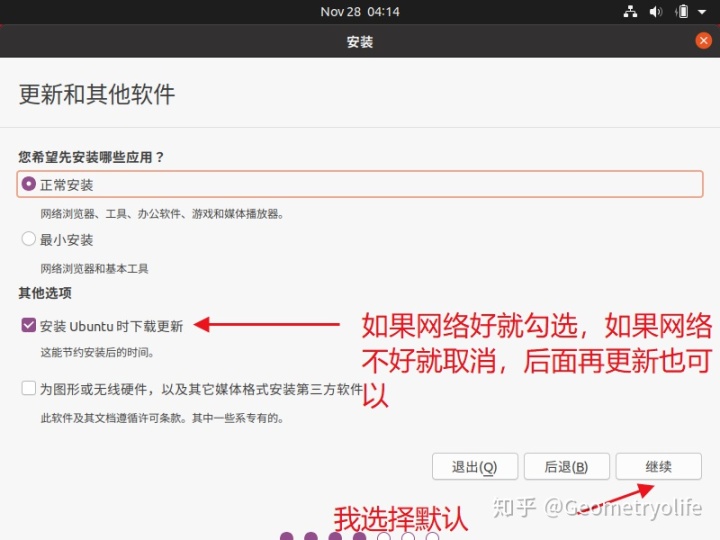Click description 网络浏览器、工具、办公软件、游戏和媒体播放器。
720x540 pixels.
[162, 214]
